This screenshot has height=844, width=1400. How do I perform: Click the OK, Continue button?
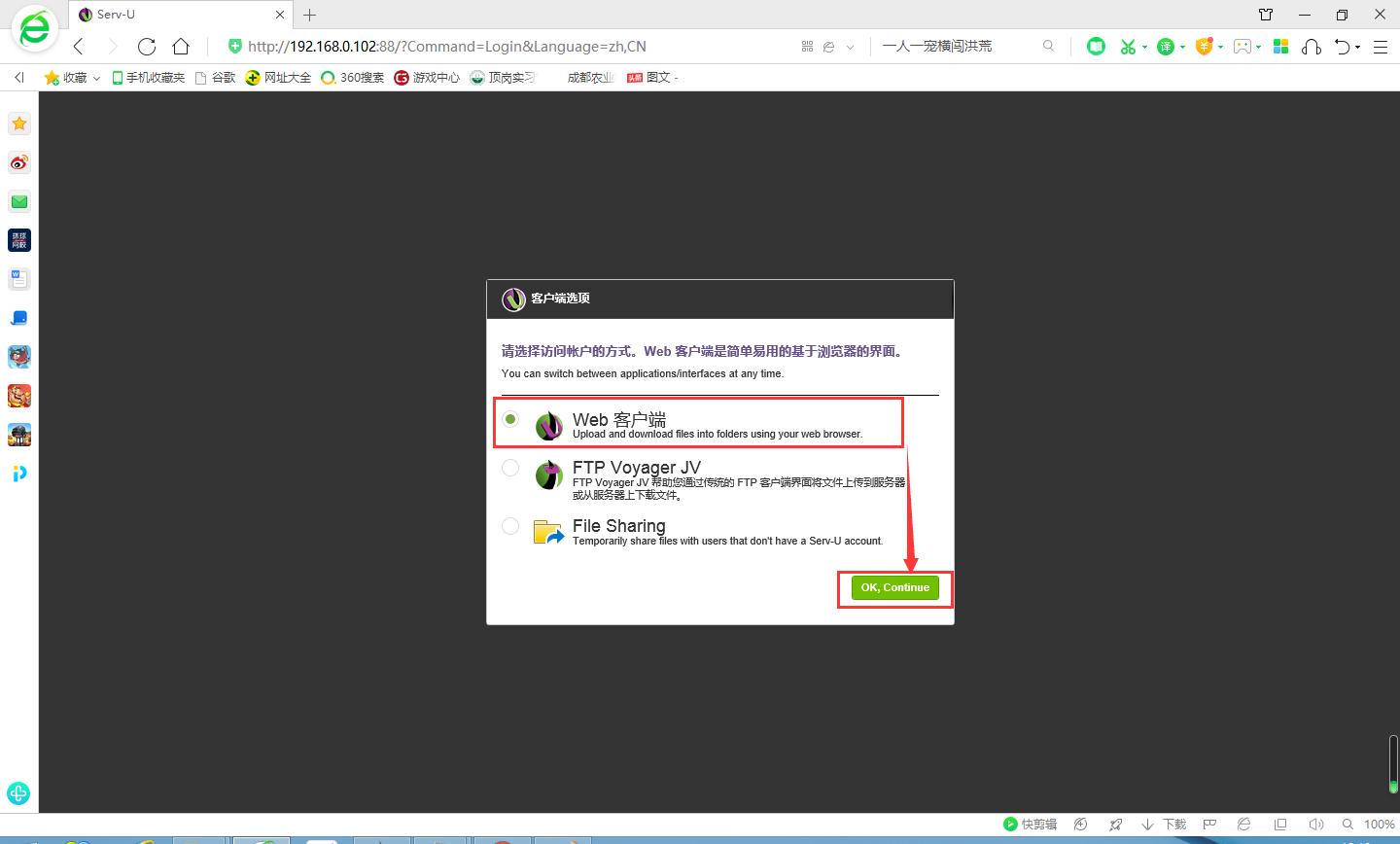pos(894,587)
